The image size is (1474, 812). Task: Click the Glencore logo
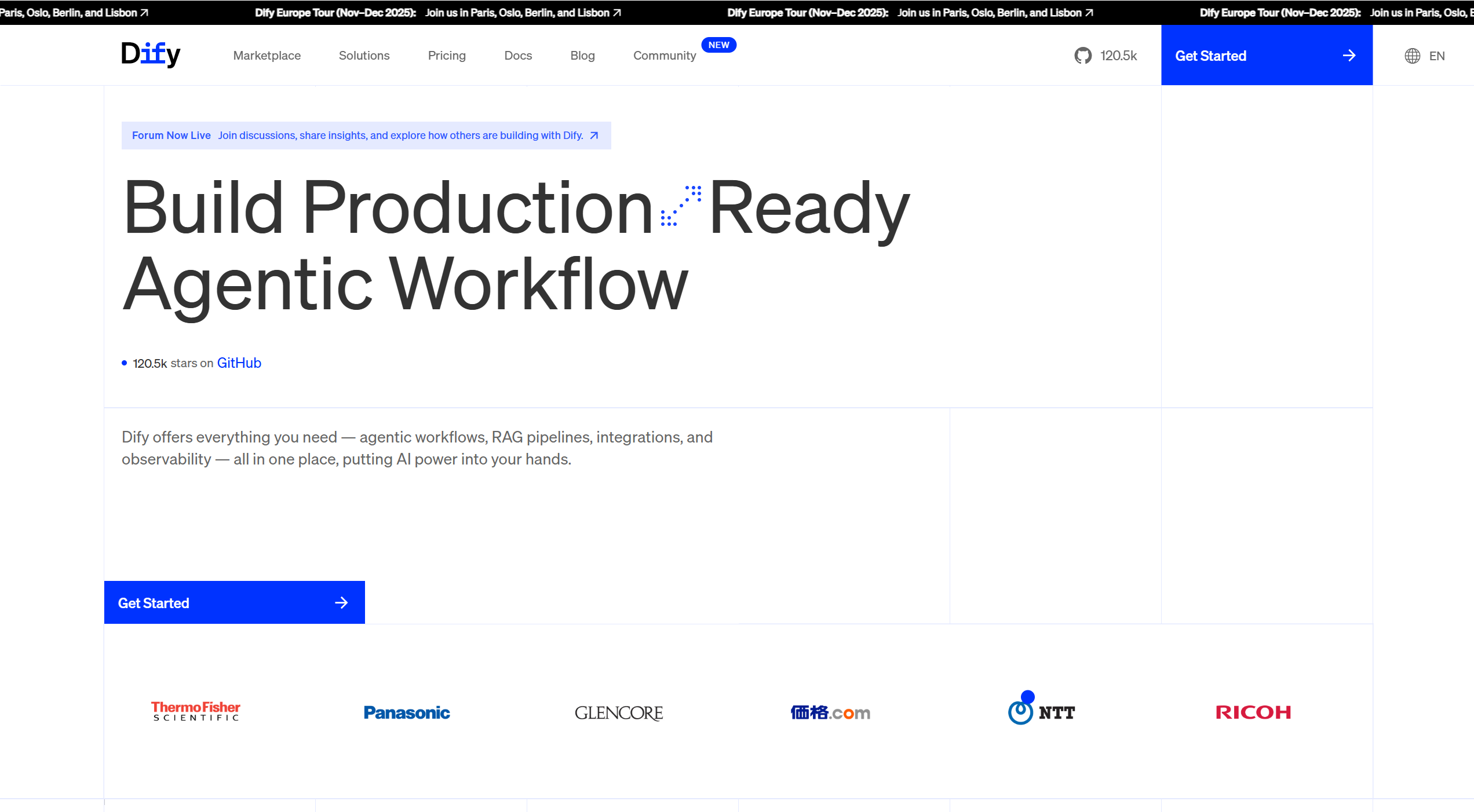(619, 712)
